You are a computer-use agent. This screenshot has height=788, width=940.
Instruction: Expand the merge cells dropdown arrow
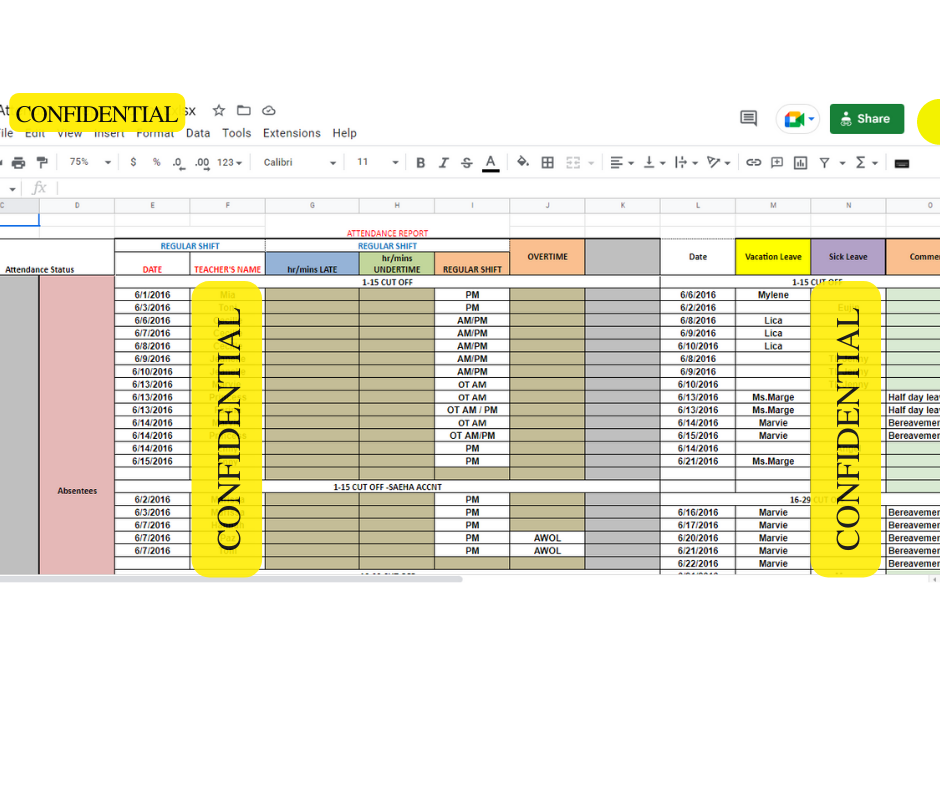pos(591,163)
